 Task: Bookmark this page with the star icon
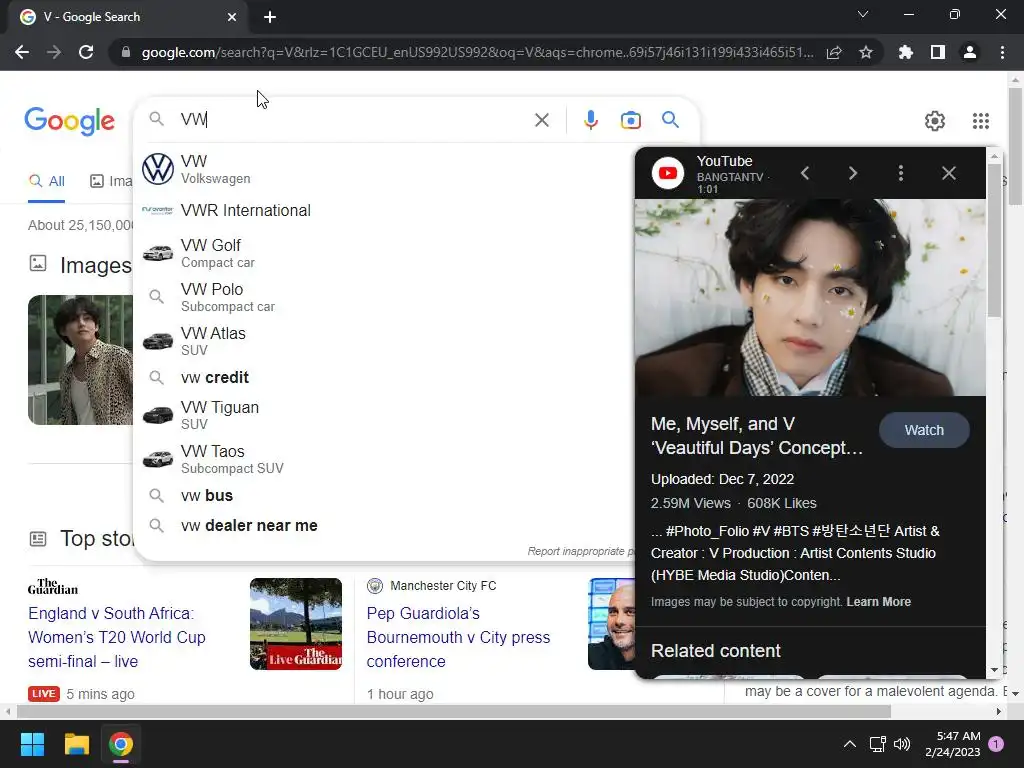pyautogui.click(x=866, y=52)
